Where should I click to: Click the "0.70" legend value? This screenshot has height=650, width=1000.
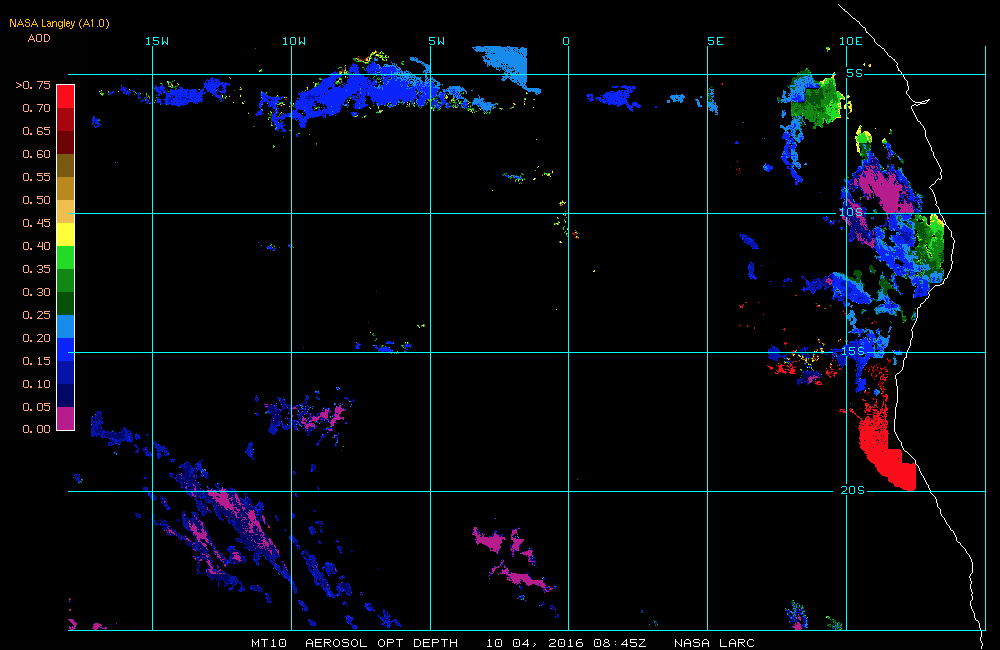(36, 108)
